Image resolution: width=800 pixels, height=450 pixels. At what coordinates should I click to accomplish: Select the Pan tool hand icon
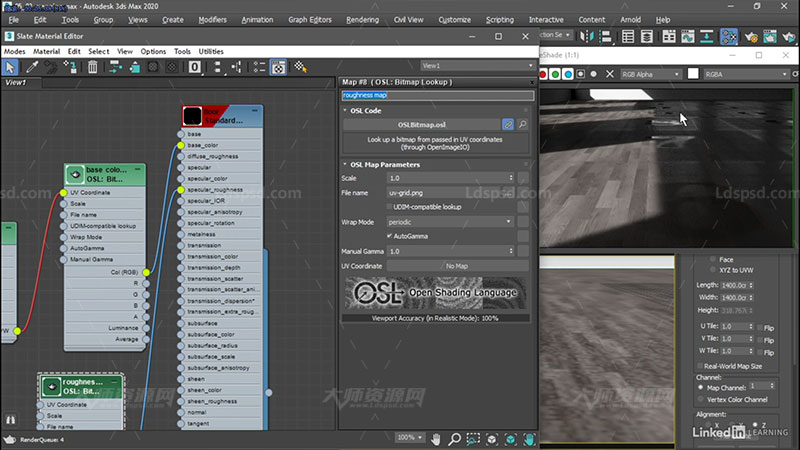tap(436, 439)
